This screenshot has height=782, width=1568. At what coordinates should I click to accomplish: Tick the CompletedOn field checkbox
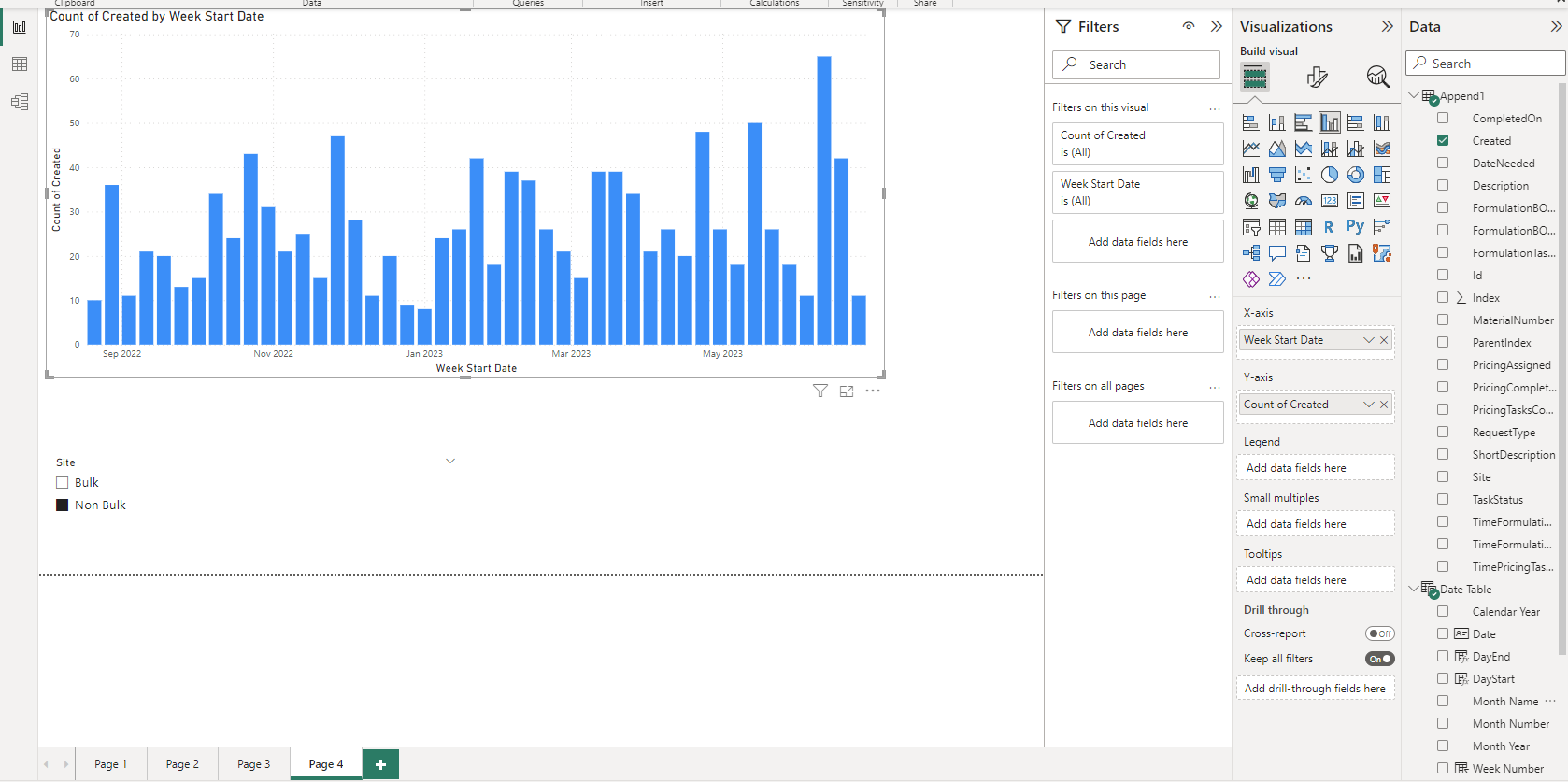click(1443, 119)
